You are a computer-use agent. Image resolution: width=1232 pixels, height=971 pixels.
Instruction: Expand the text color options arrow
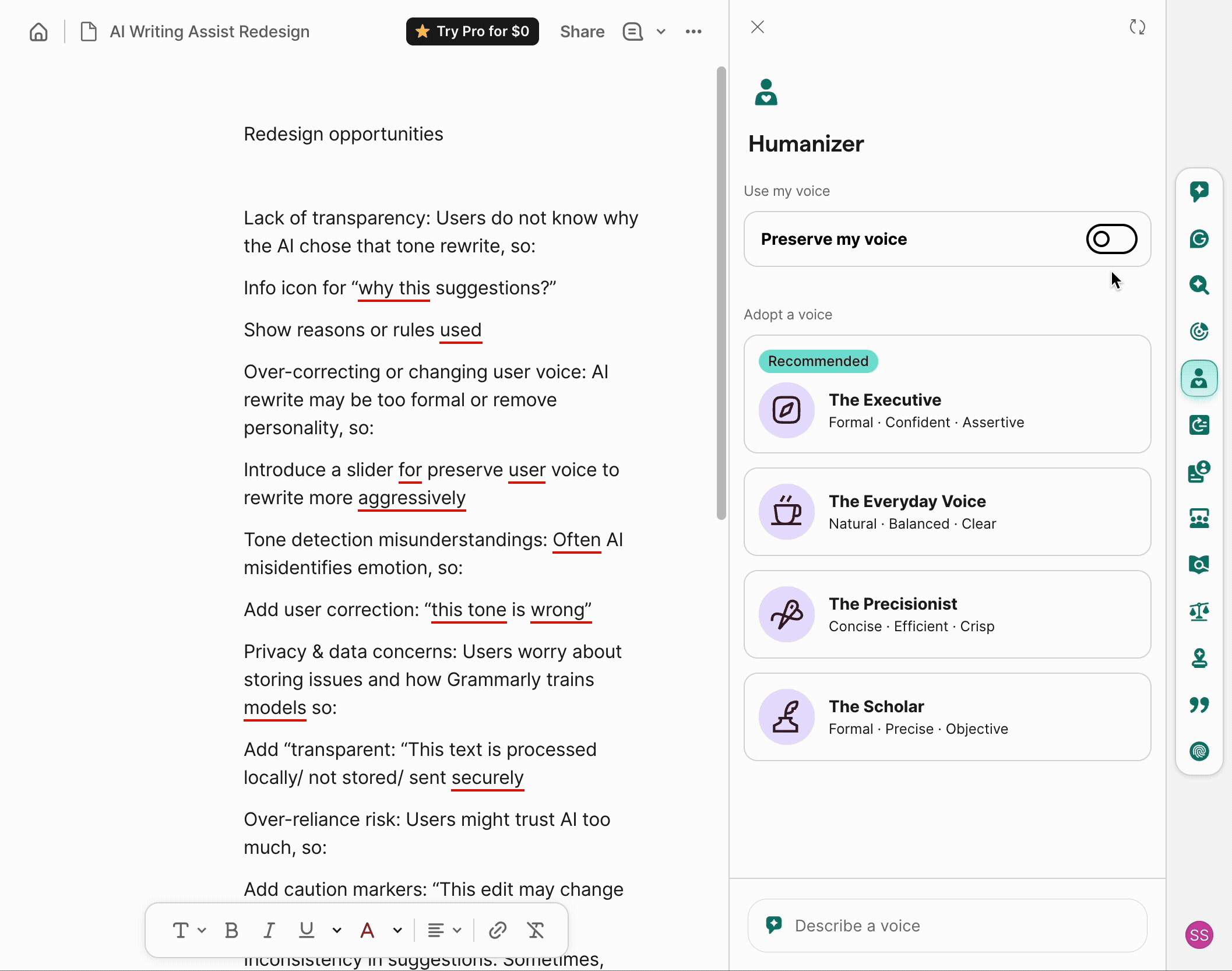[397, 930]
